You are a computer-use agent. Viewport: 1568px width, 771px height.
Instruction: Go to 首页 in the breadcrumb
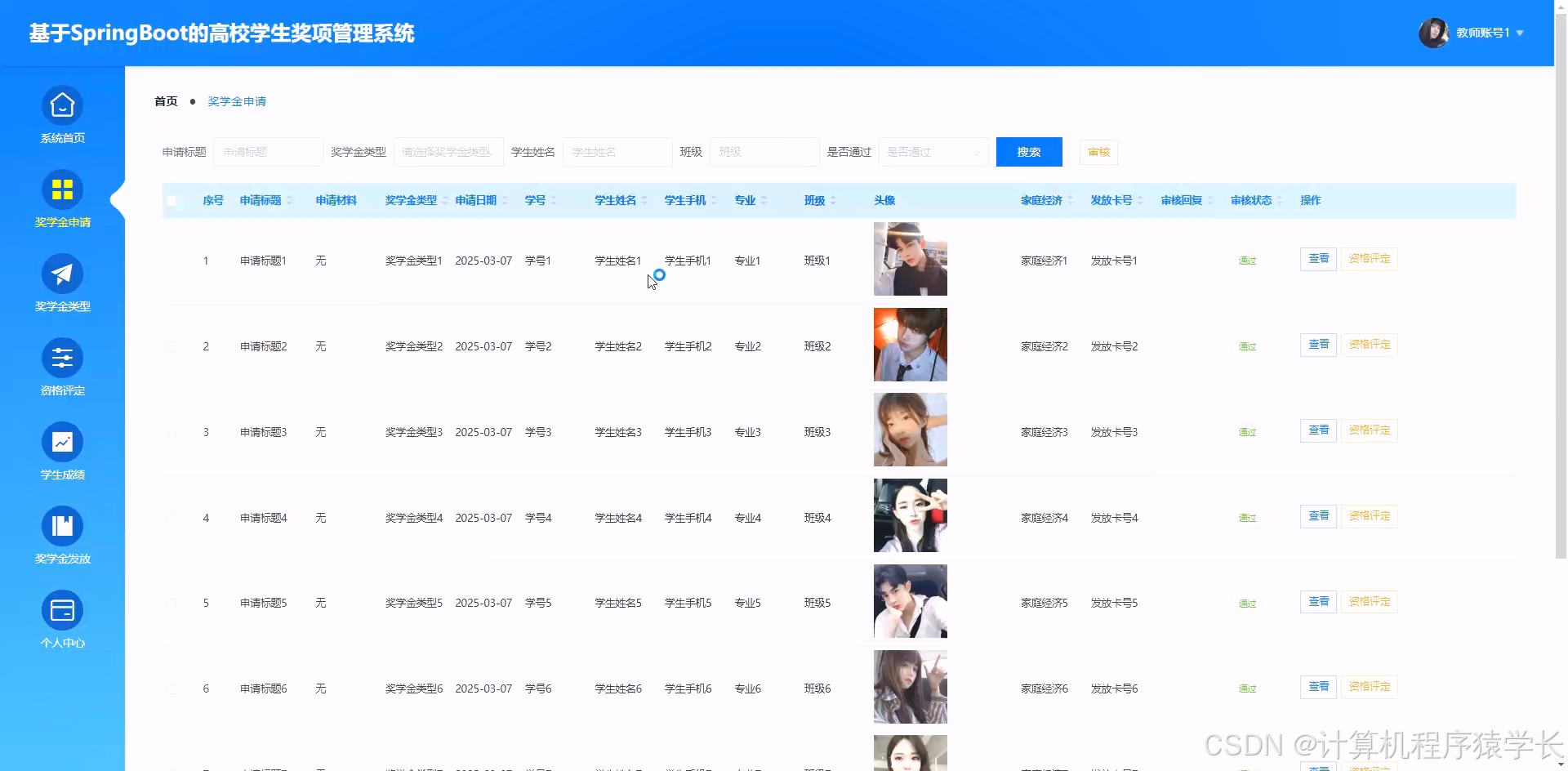[x=165, y=101]
